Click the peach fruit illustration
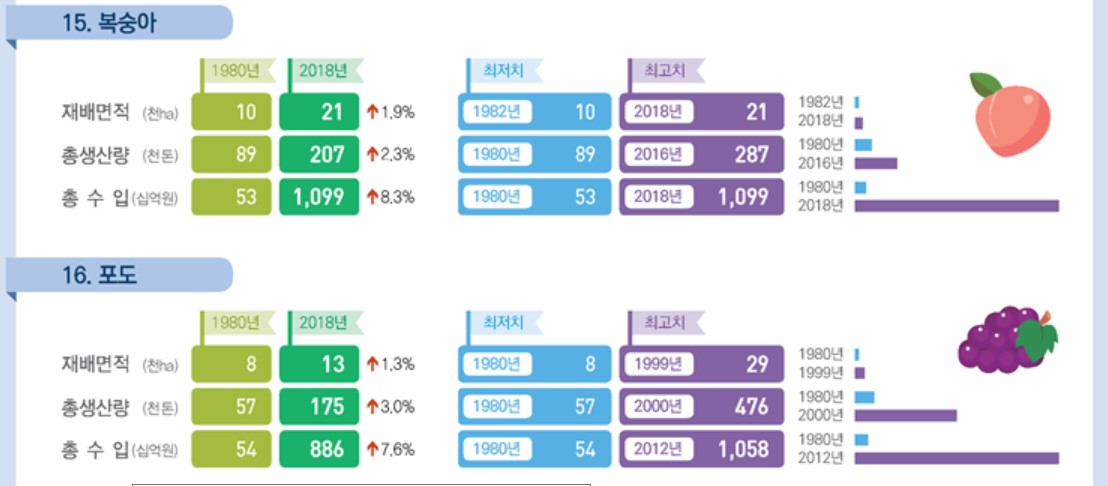 point(1008,114)
